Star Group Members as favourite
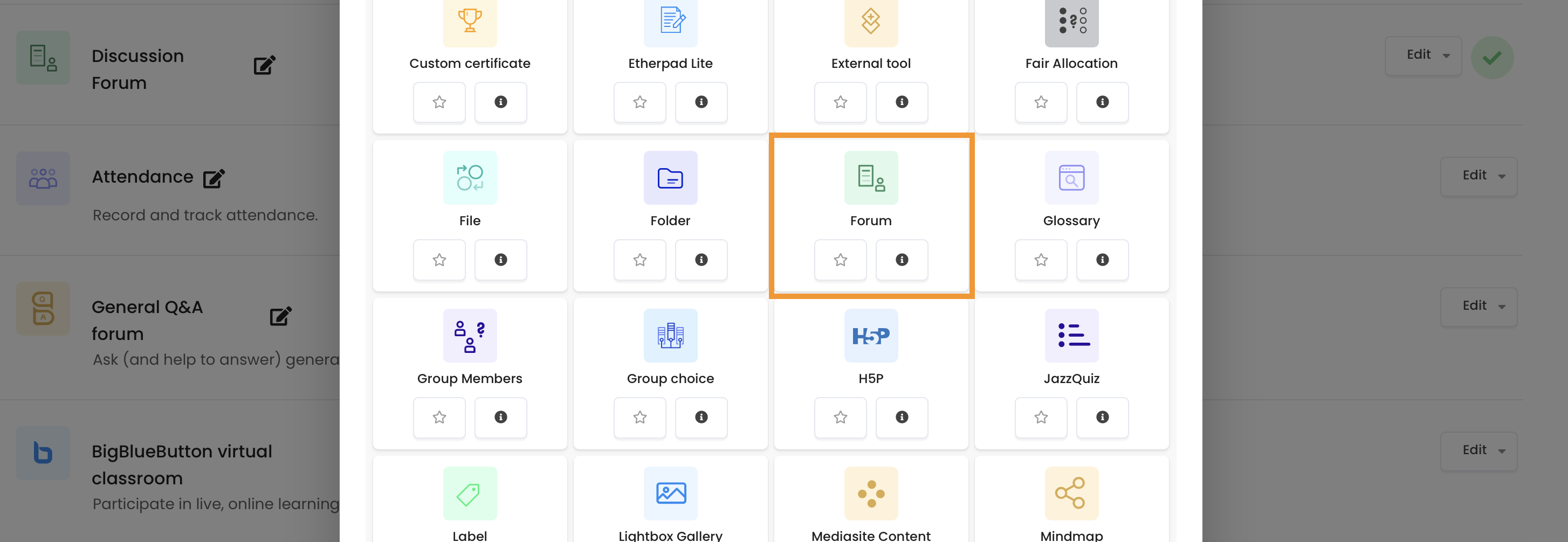This screenshot has width=1568, height=542. coord(439,418)
